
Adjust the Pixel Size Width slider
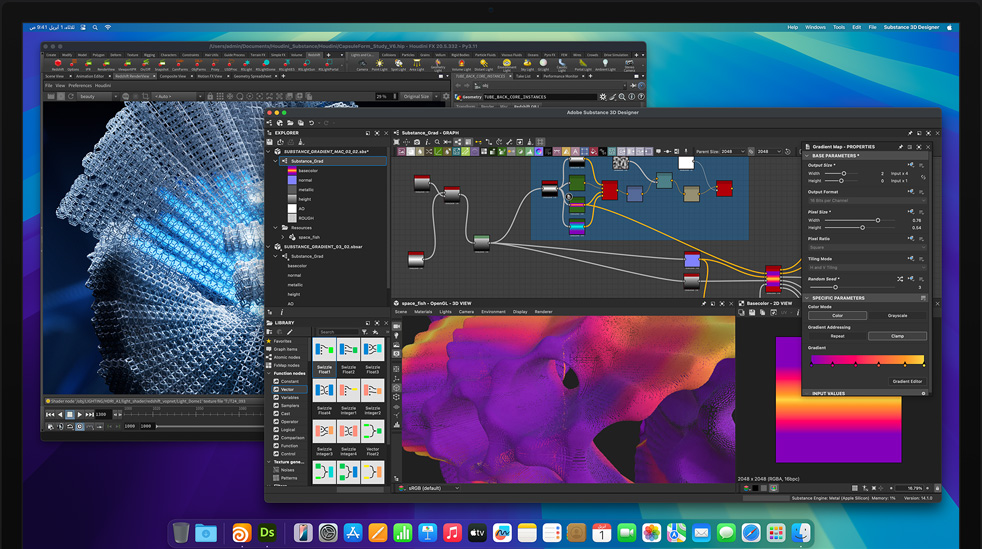pyautogui.click(x=878, y=221)
